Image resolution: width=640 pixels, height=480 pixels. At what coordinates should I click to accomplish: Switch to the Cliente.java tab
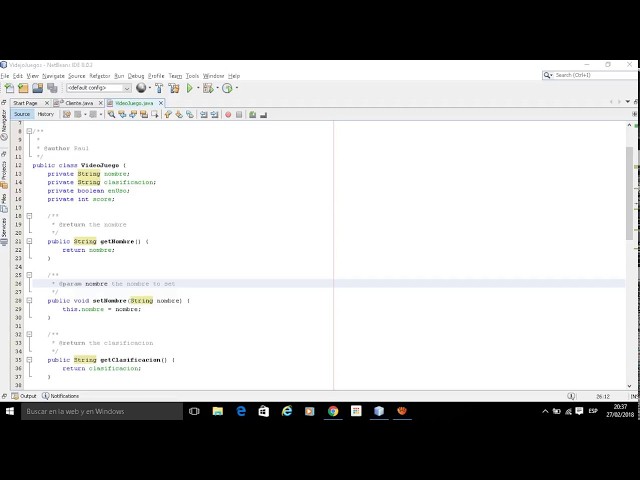(x=79, y=103)
